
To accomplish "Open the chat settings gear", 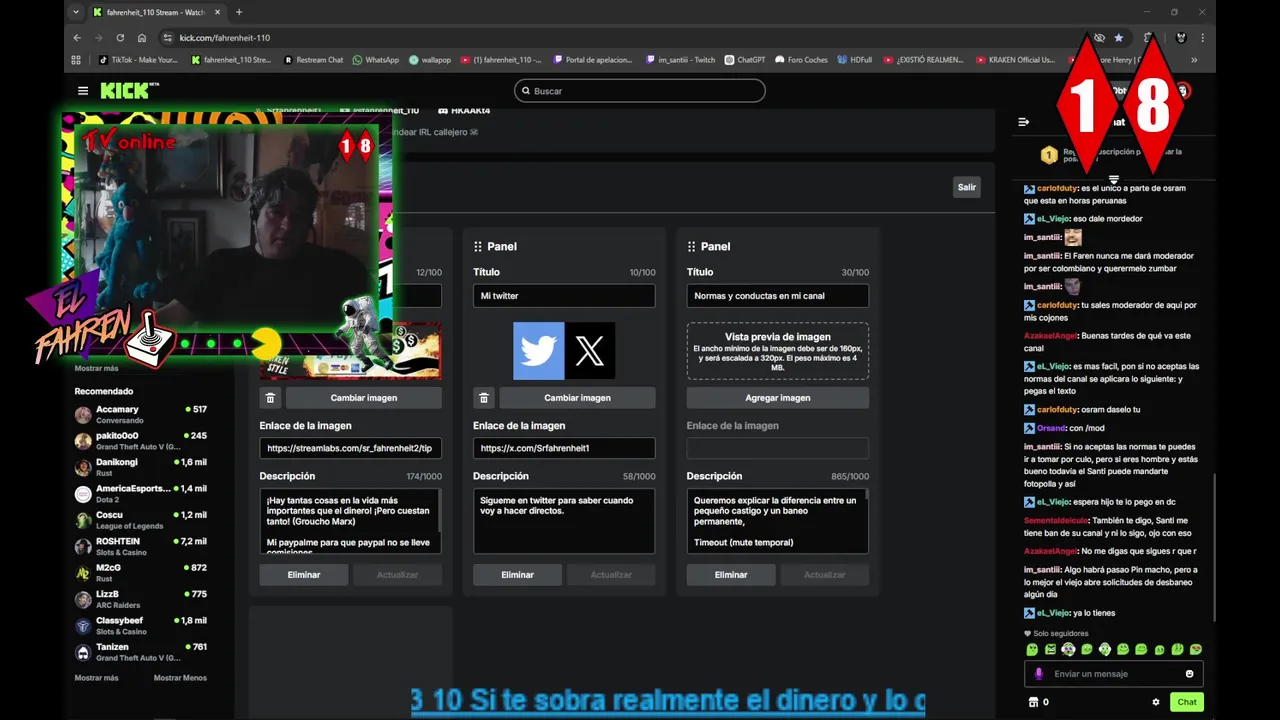I will tap(1156, 702).
